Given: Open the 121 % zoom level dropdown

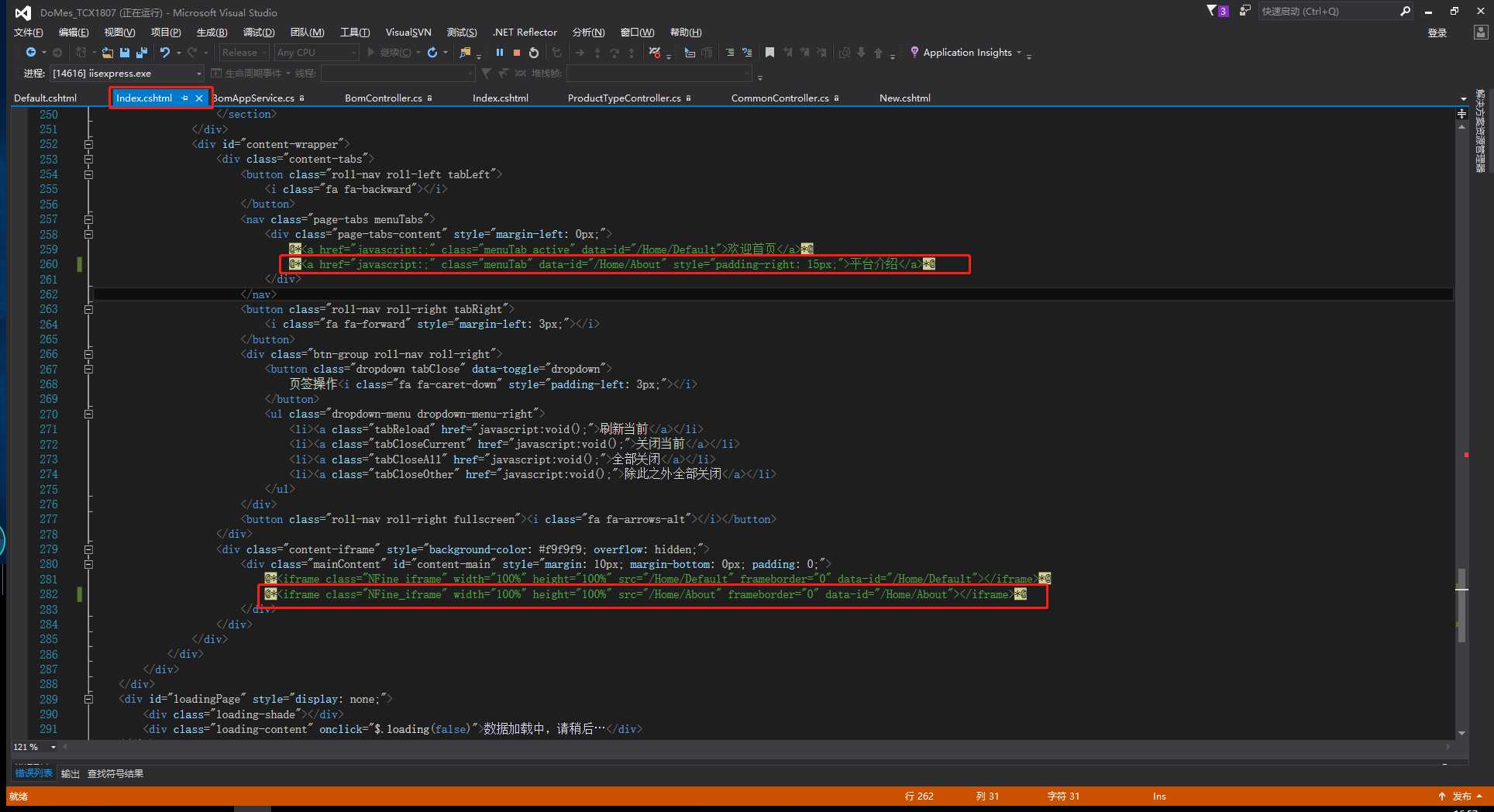Looking at the screenshot, I should 53,747.
